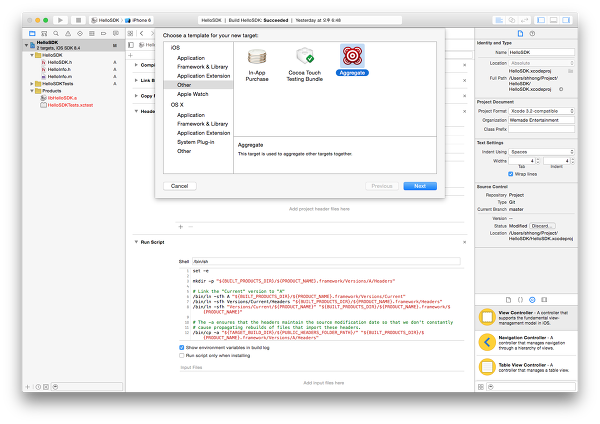This screenshot has height=424, width=600.
Task: Open the Media library
Action: click(544, 300)
